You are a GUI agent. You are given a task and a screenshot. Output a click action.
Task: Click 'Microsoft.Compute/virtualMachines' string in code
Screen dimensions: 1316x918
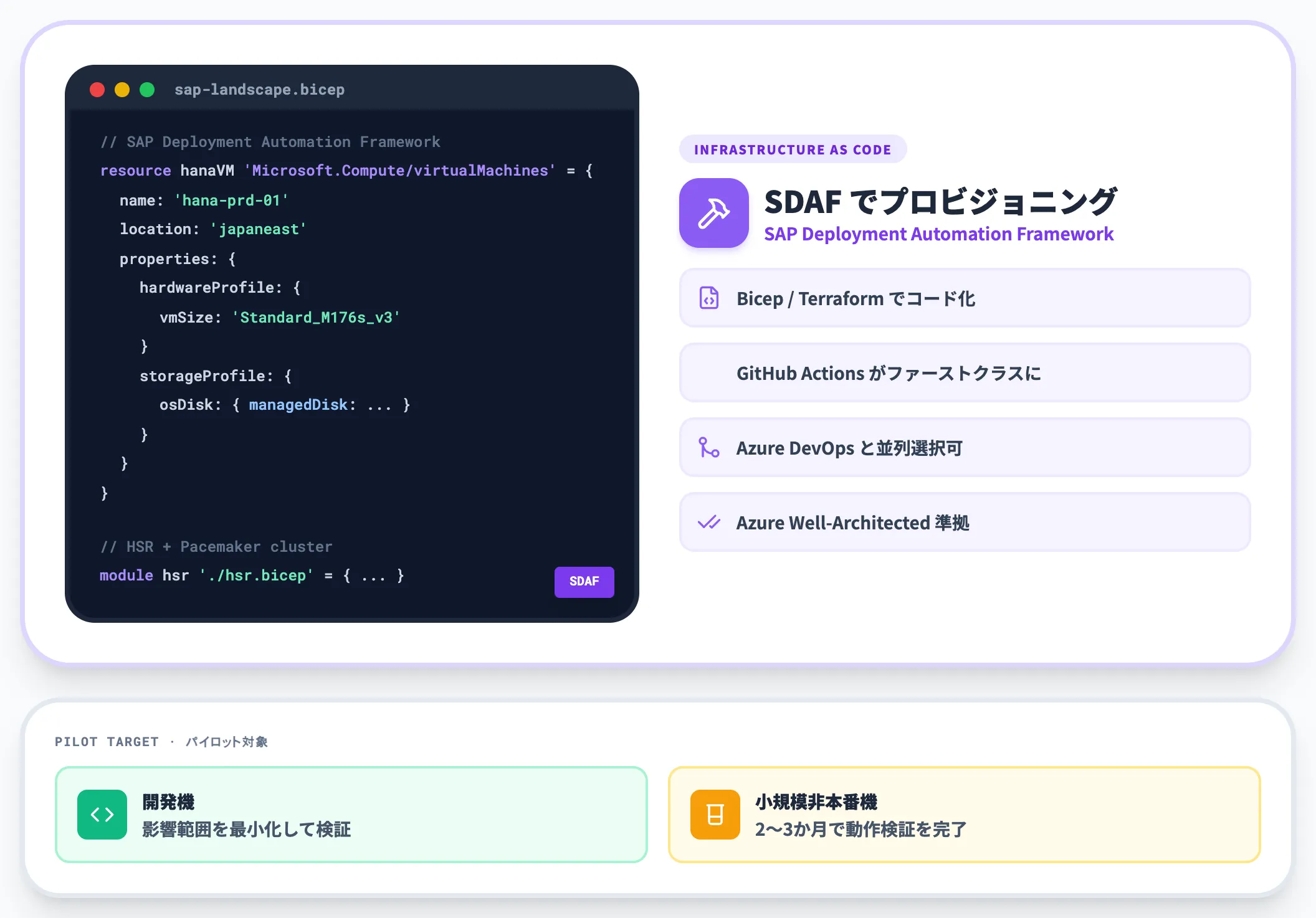click(399, 171)
